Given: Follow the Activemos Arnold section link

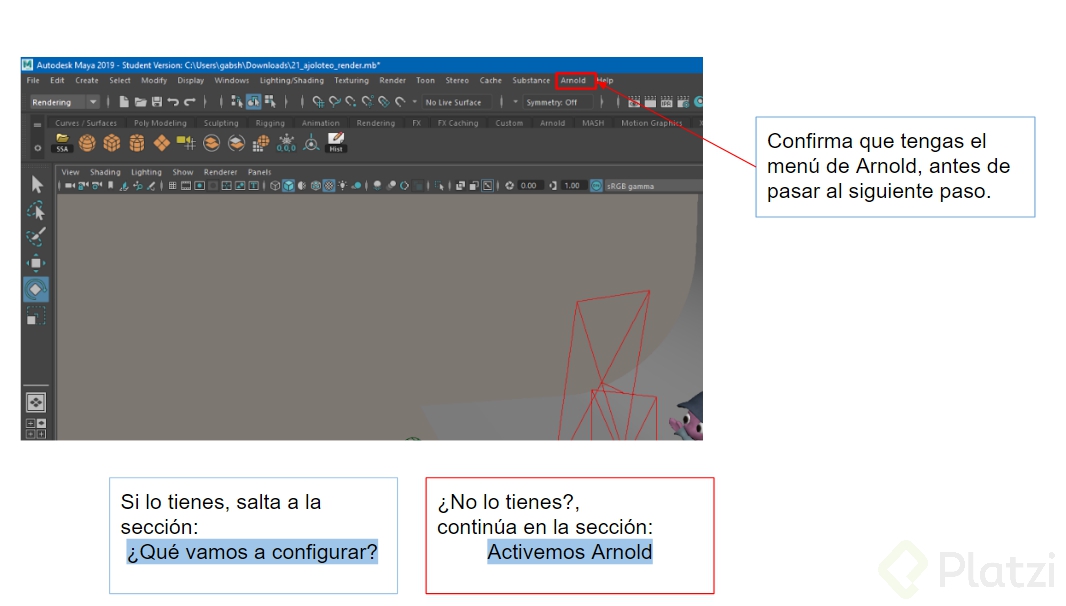Looking at the screenshot, I should pyautogui.click(x=570, y=552).
